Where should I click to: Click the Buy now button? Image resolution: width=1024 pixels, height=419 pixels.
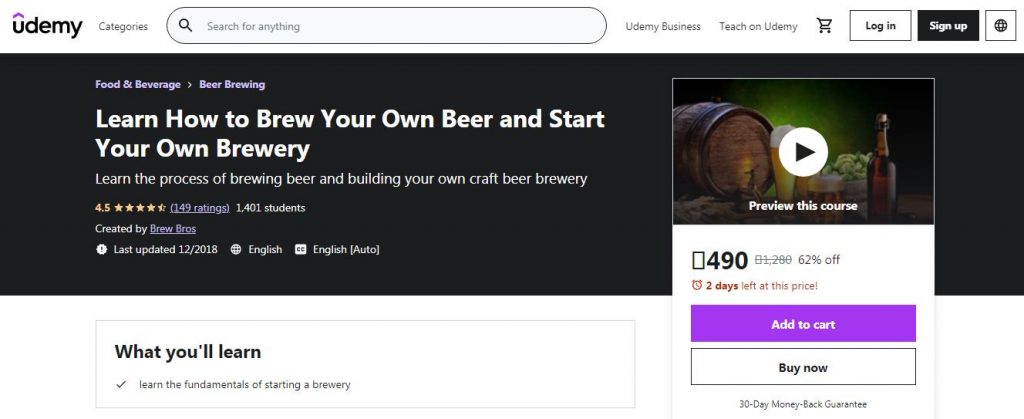coord(803,367)
